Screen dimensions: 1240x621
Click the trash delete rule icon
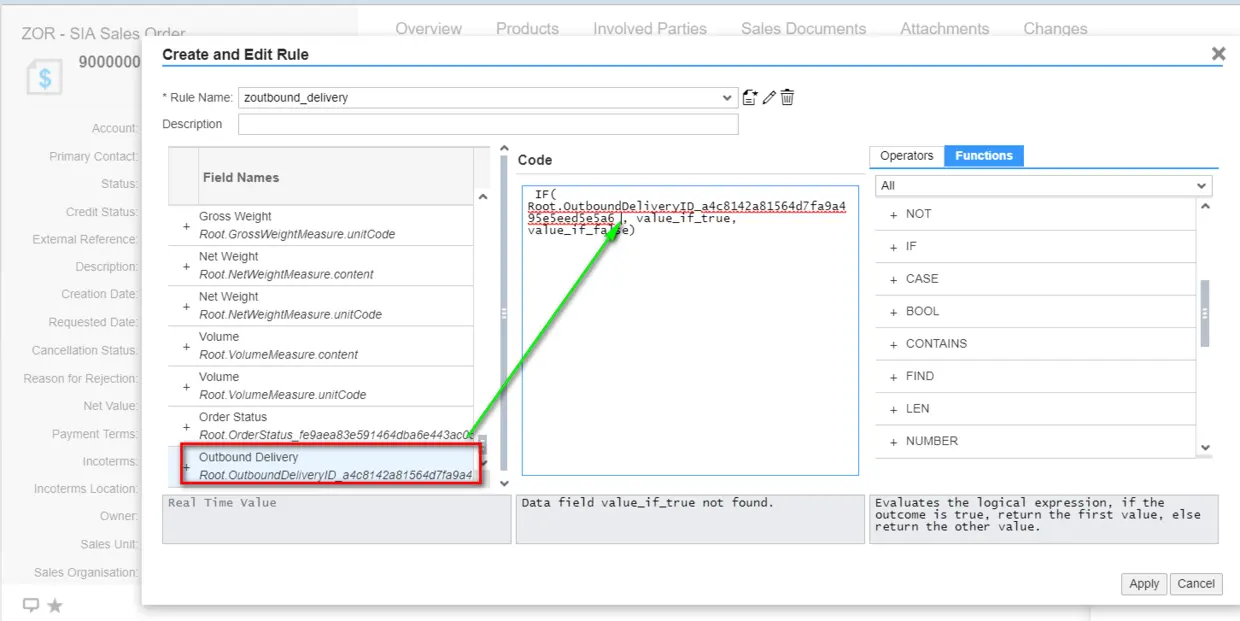point(787,97)
